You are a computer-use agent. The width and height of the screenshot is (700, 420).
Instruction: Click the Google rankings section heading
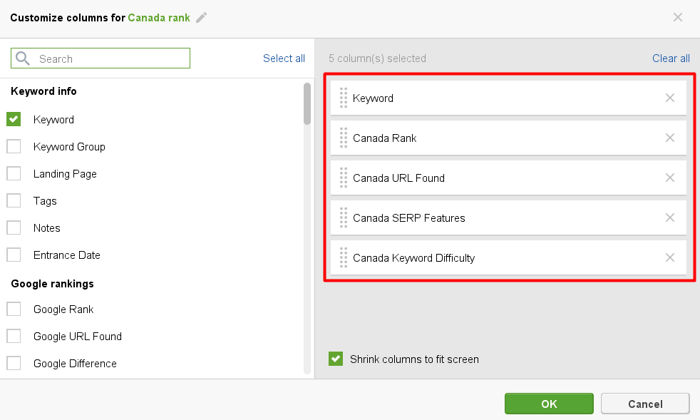[x=52, y=284]
